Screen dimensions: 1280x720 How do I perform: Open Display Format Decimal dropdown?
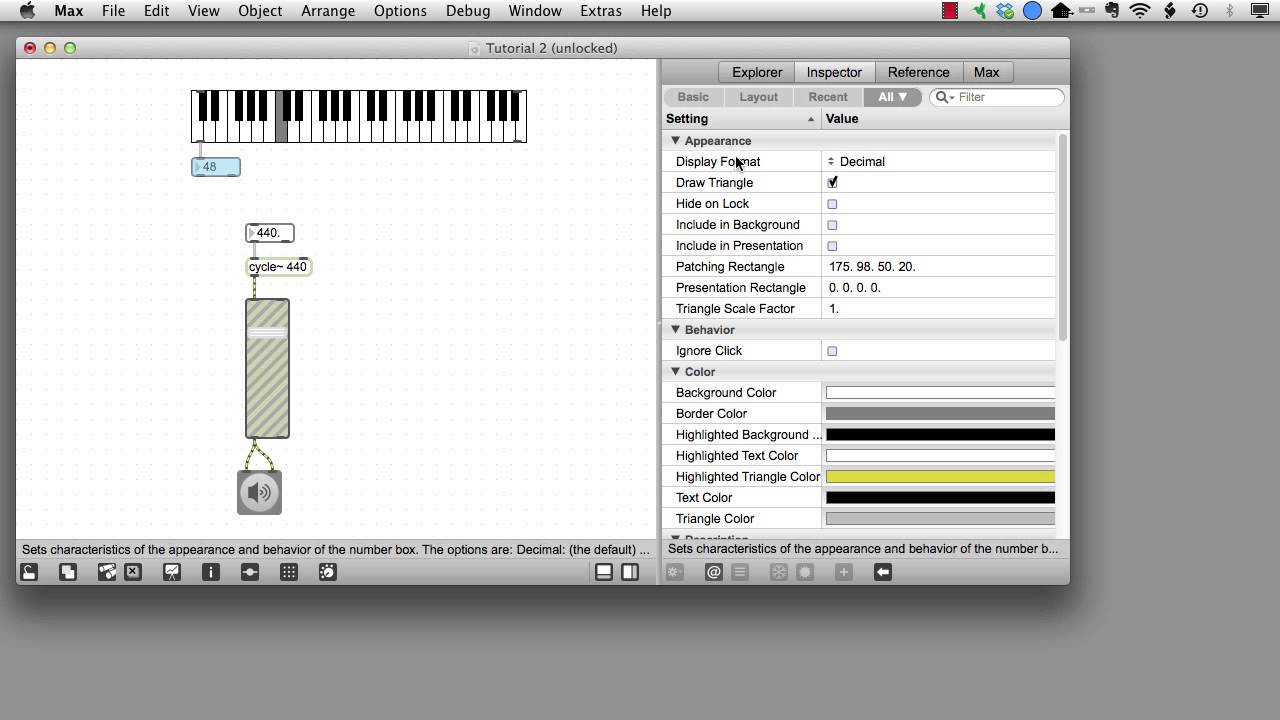tap(856, 161)
